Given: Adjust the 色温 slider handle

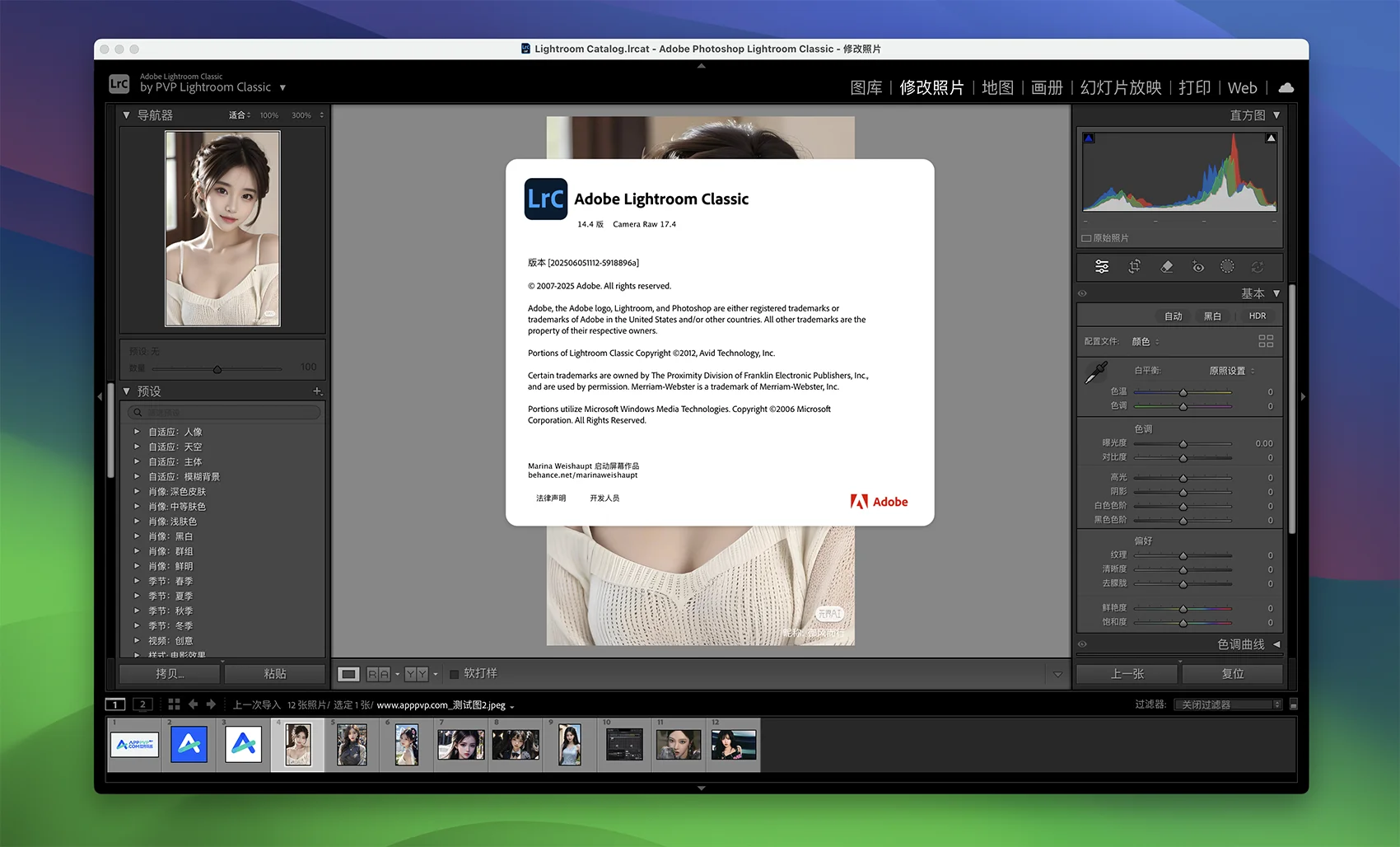Looking at the screenshot, I should click(1183, 392).
